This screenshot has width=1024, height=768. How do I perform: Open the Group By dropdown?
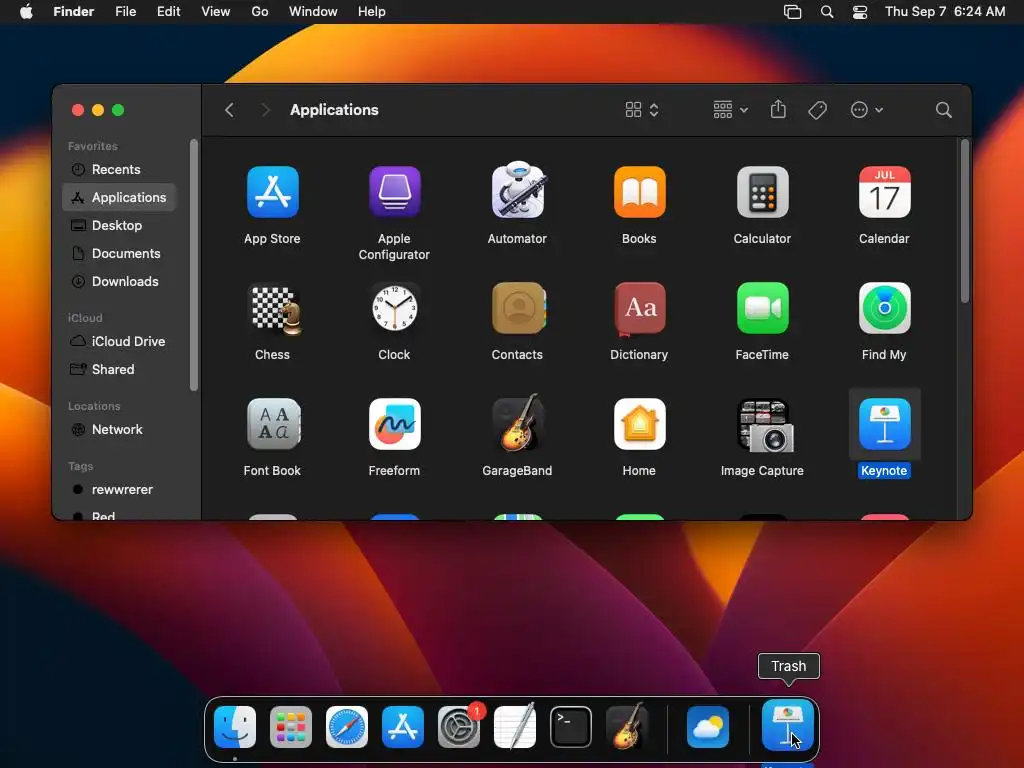pyautogui.click(x=730, y=110)
